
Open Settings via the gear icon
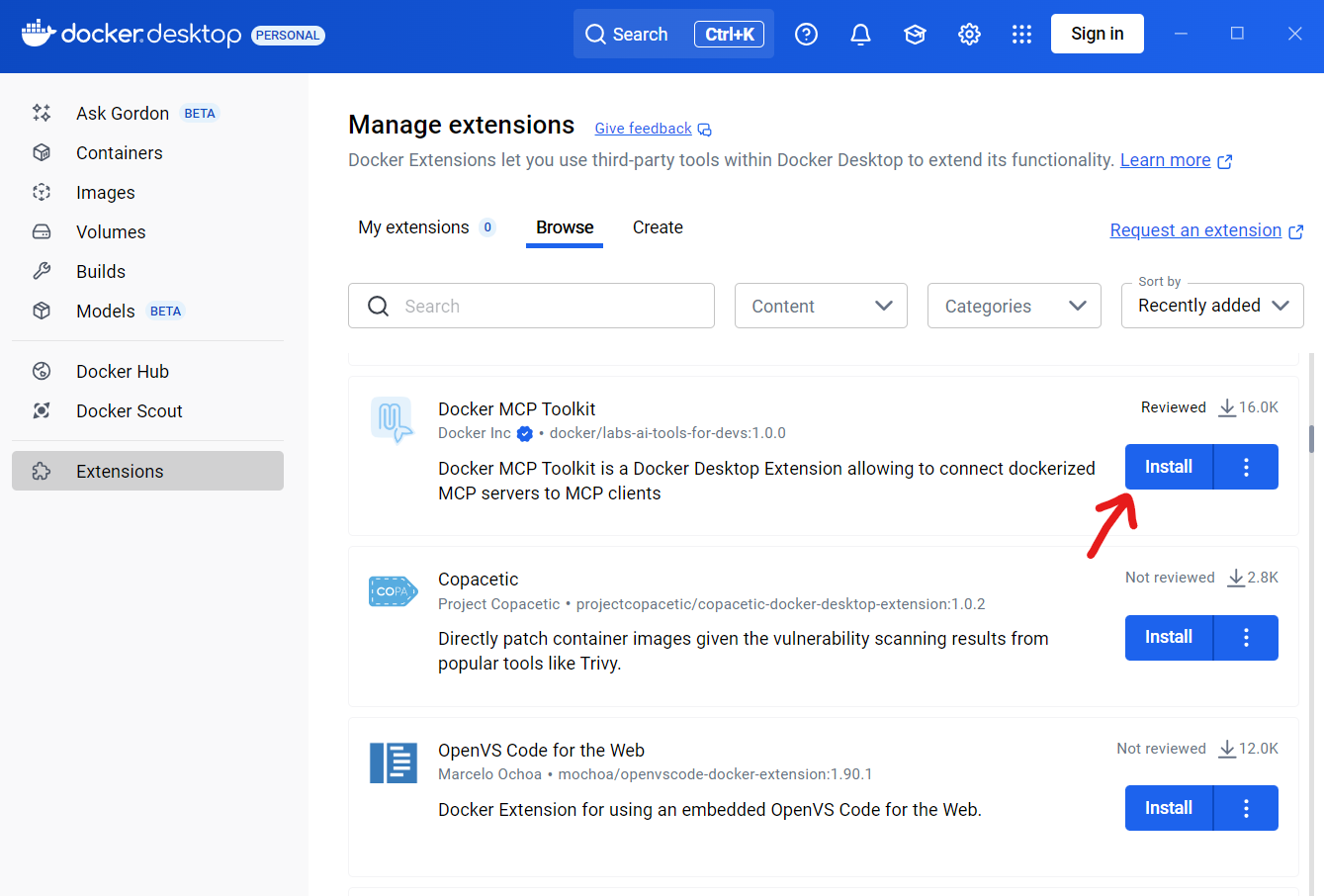(x=970, y=35)
